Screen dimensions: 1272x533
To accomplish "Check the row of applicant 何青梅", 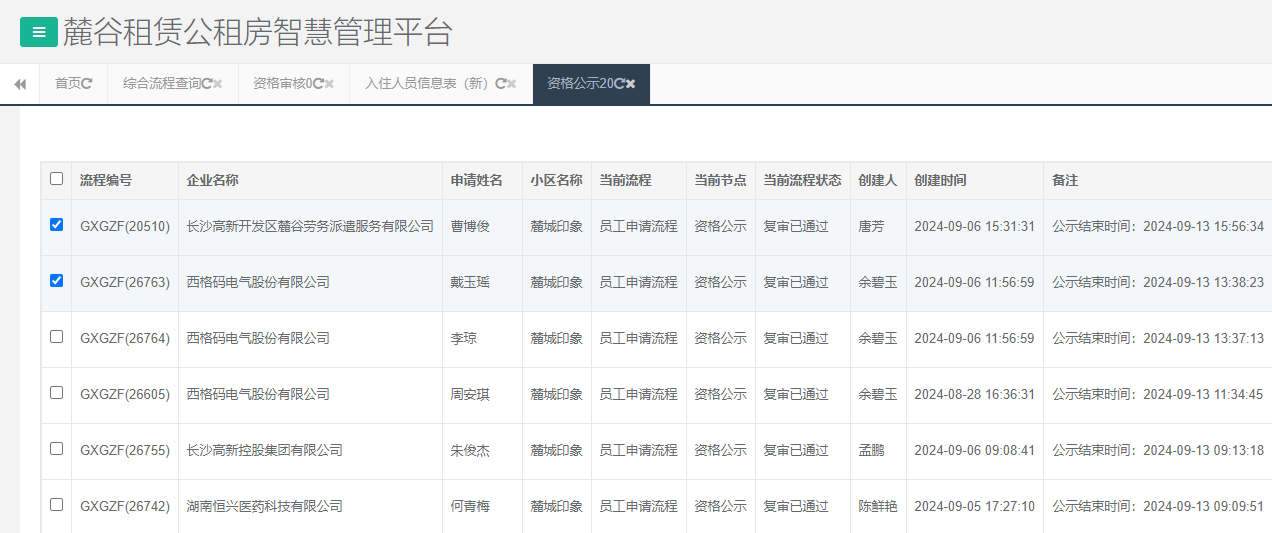I will 56,505.
